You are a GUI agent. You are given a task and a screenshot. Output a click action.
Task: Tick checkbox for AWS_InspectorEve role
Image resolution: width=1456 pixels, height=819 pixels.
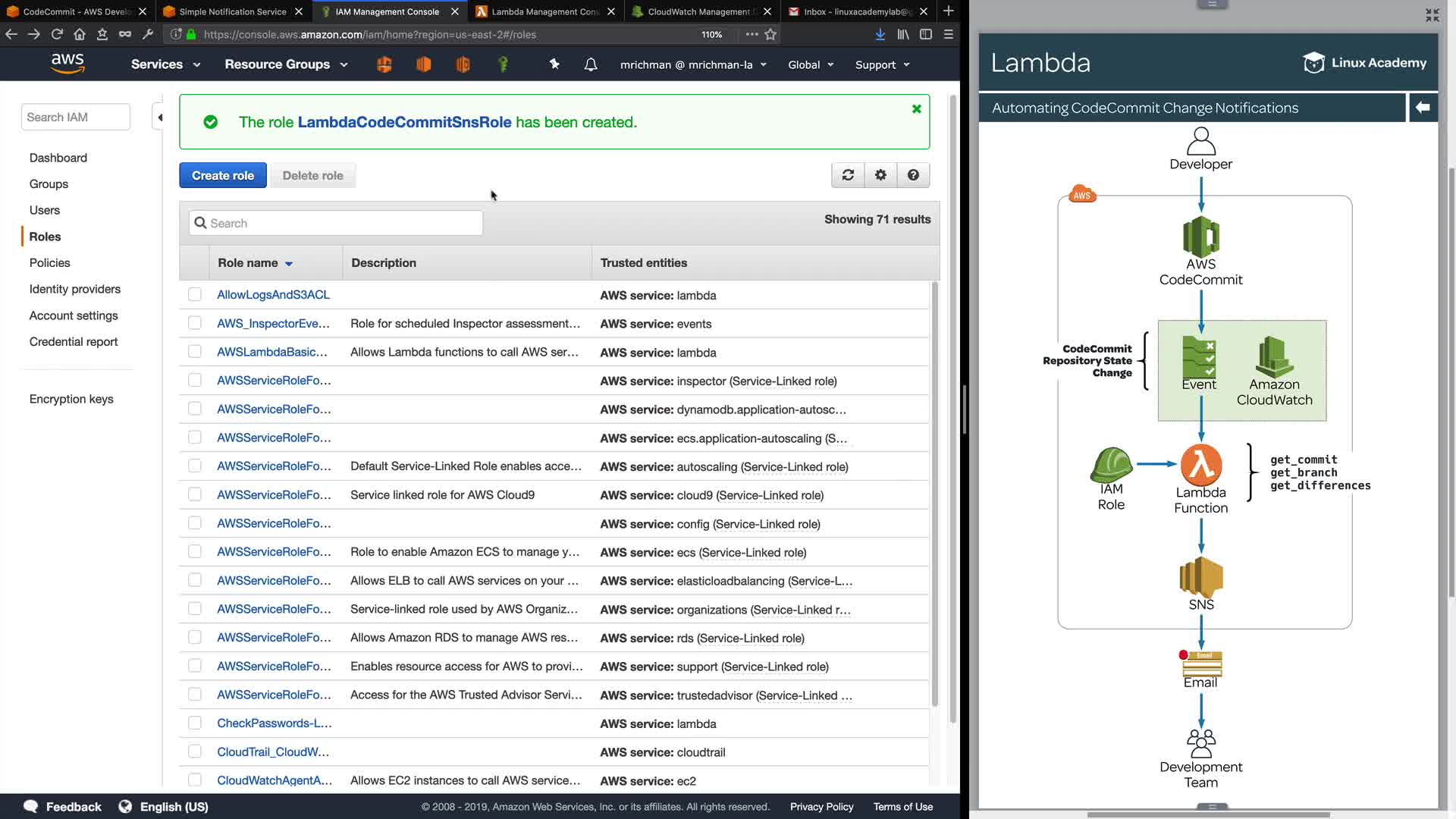click(195, 323)
